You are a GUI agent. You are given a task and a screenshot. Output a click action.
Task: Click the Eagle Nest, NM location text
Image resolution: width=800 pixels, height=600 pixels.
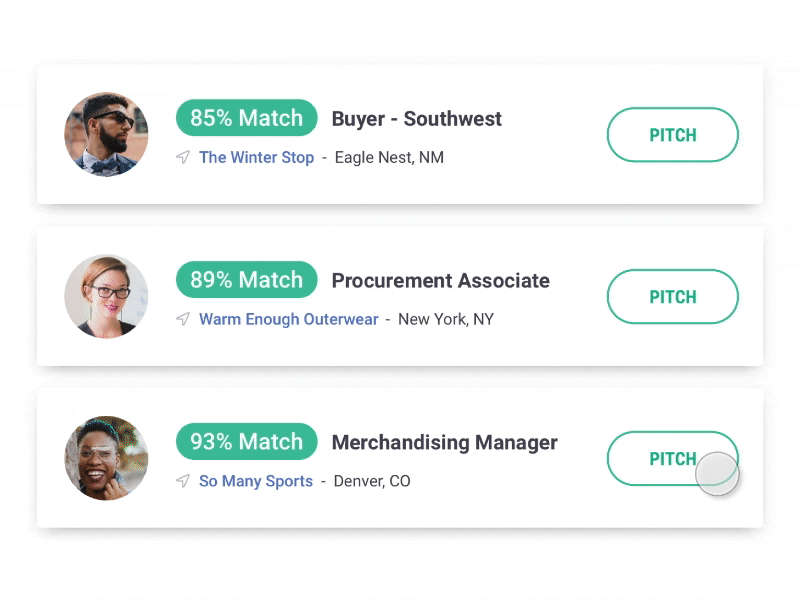coord(389,157)
